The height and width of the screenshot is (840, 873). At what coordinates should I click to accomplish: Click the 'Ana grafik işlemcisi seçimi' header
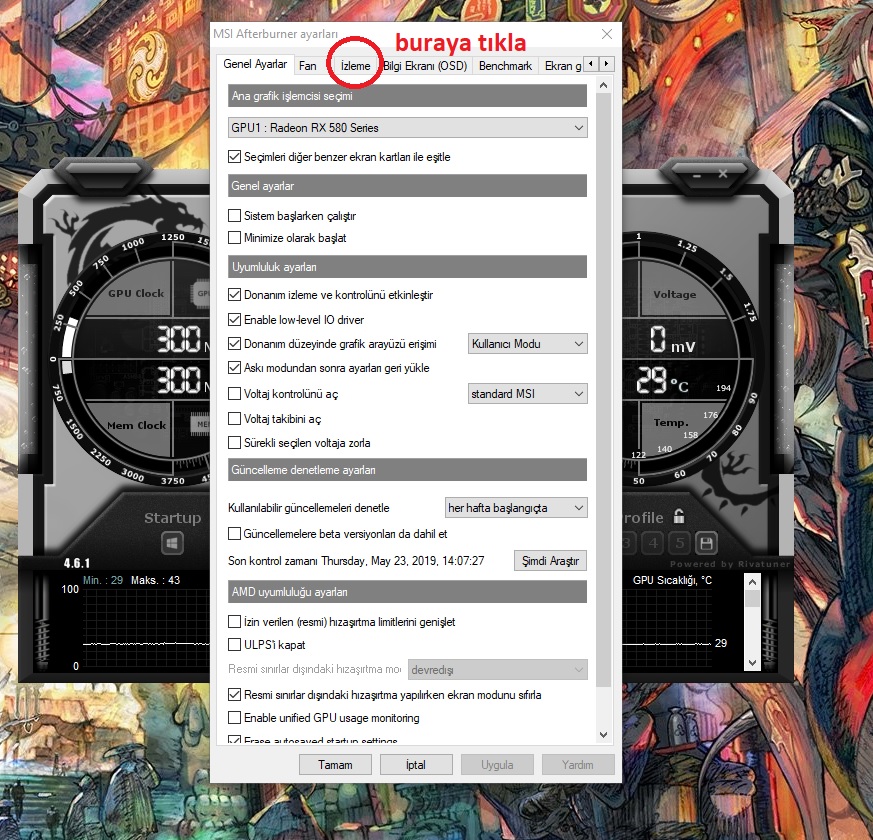408,96
